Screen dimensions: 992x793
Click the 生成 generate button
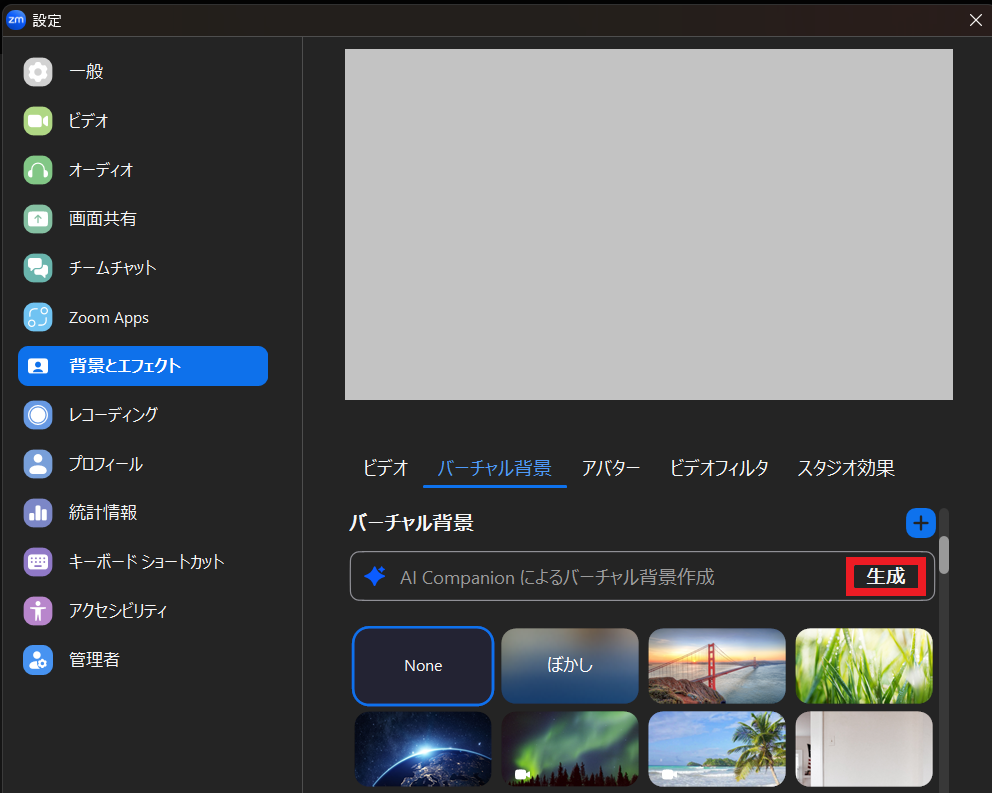(x=885, y=577)
